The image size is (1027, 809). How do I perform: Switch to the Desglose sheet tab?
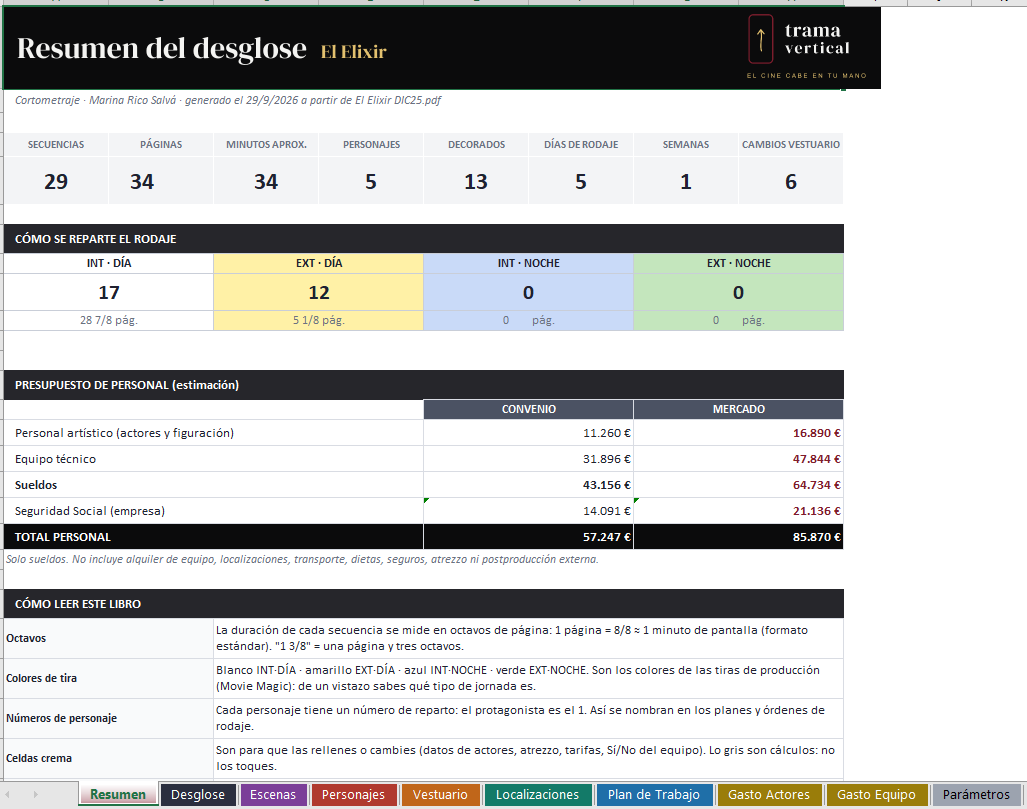tap(198, 795)
